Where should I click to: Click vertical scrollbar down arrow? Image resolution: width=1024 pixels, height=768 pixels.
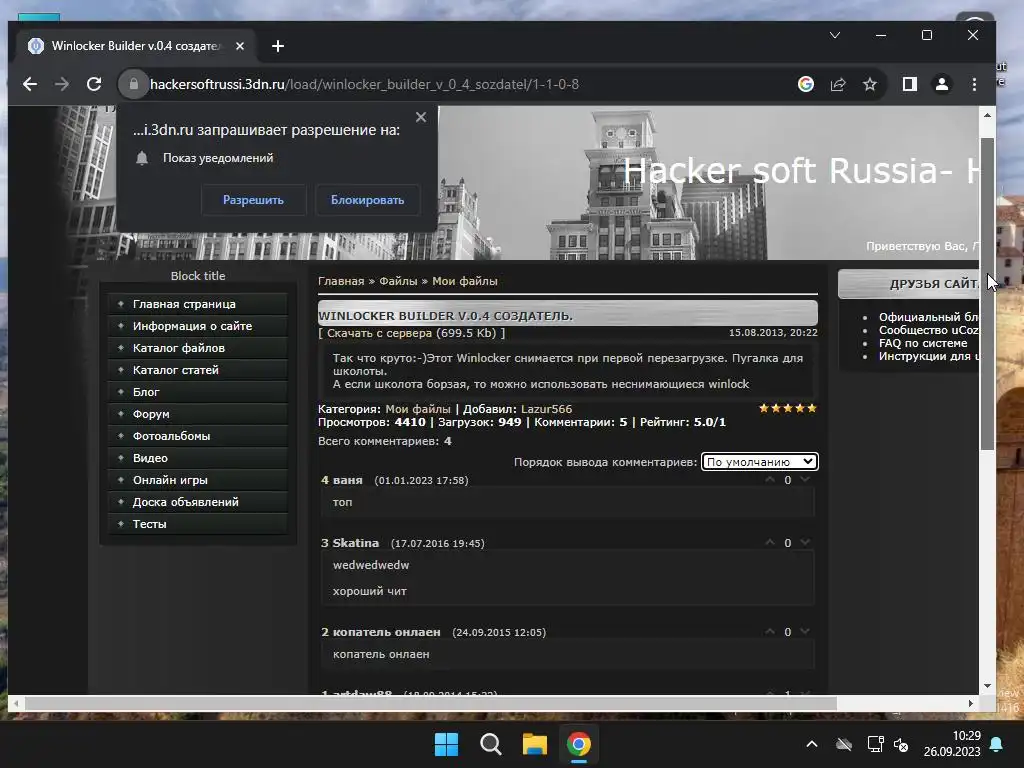tap(987, 686)
